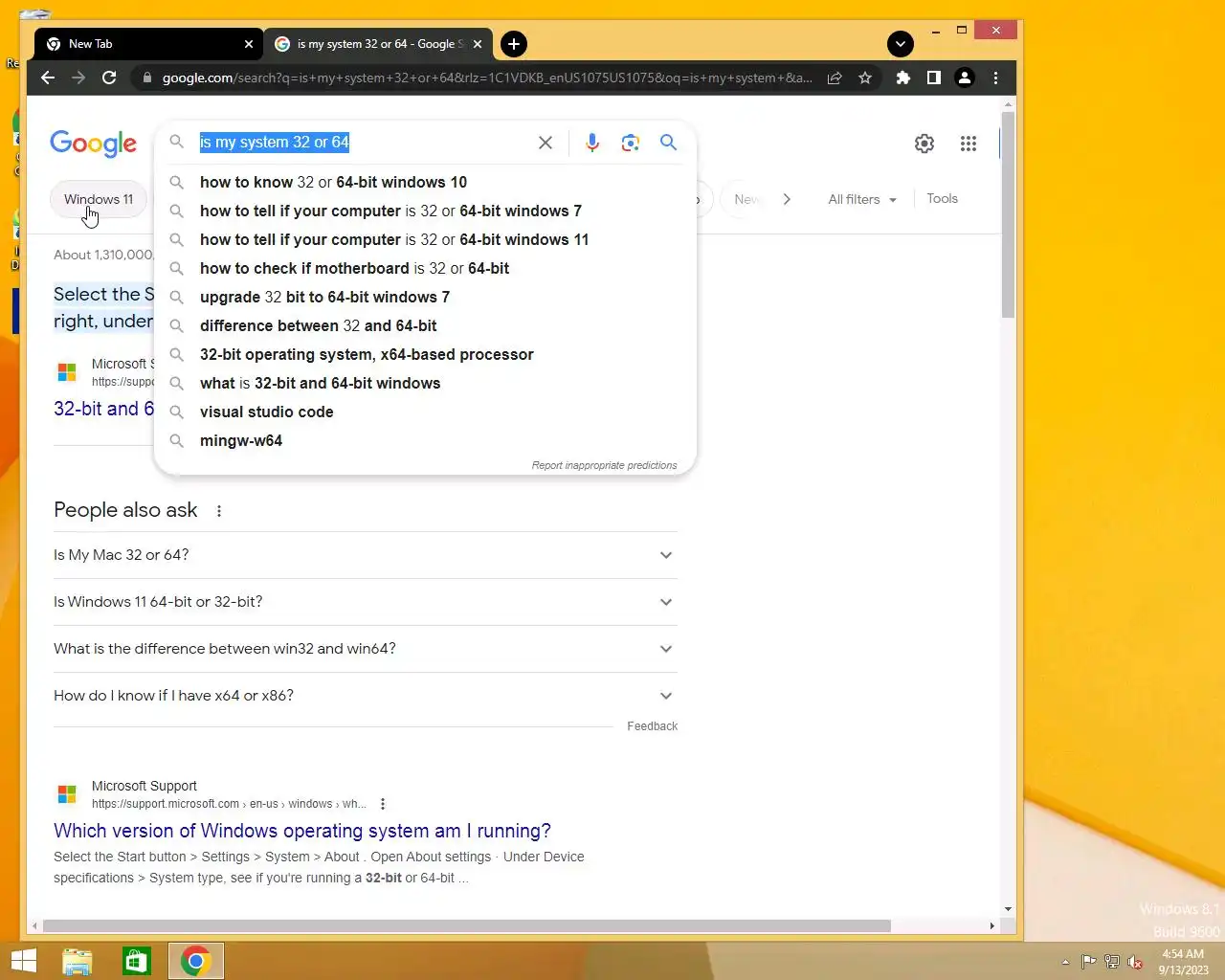Viewport: 1225px width, 980px height.
Task: Close the New Tab tab
Action: (249, 44)
